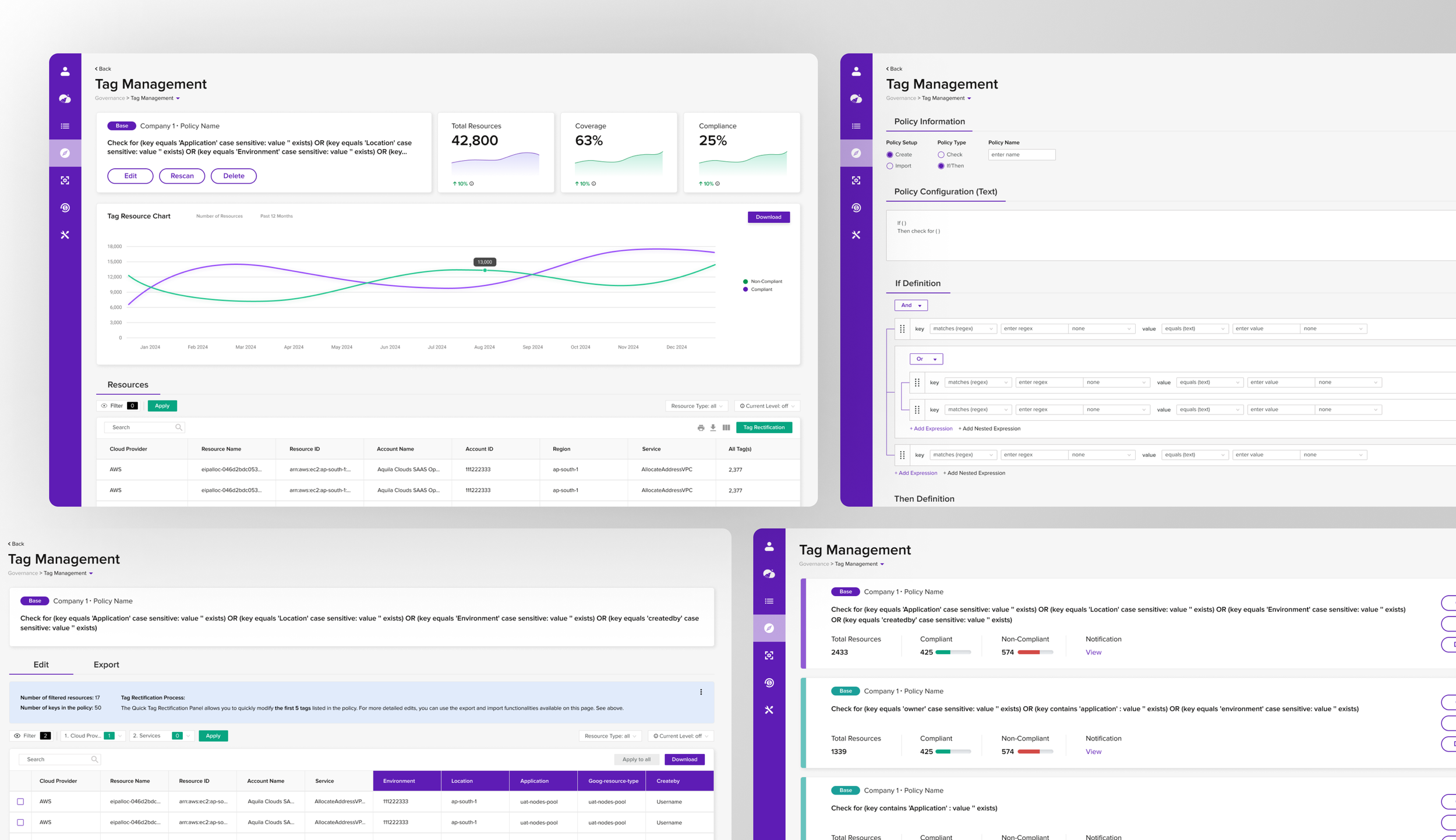Click info icon under Compliance 10%
This screenshot has height=840, width=1456.
coord(718,183)
